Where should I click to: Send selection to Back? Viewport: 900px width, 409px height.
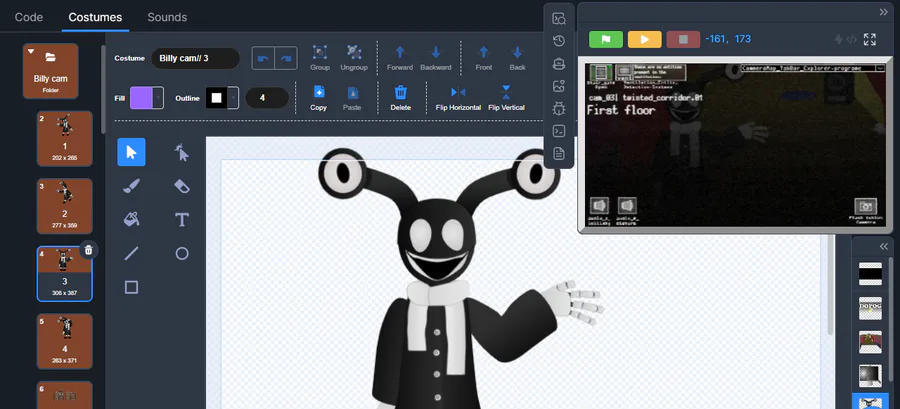coord(517,58)
